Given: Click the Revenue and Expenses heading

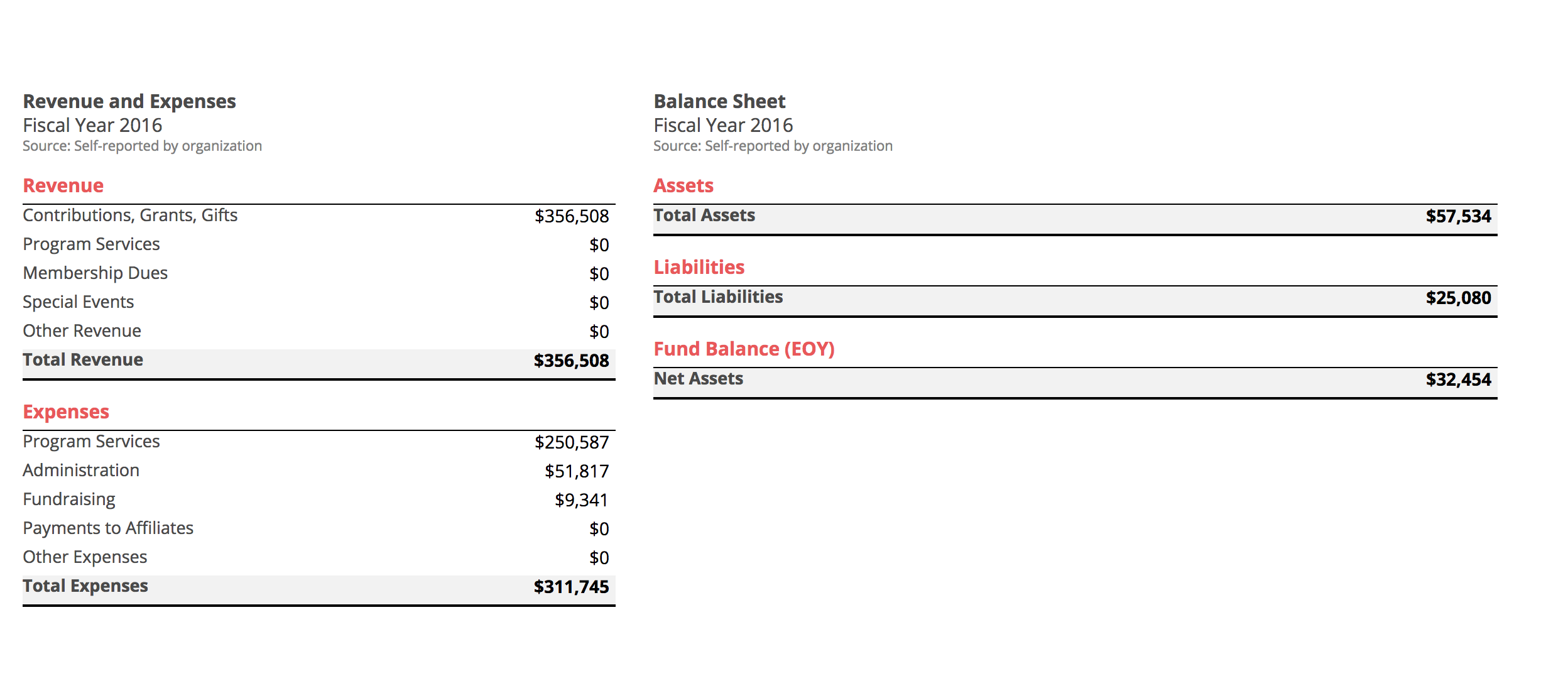Looking at the screenshot, I should click(129, 101).
